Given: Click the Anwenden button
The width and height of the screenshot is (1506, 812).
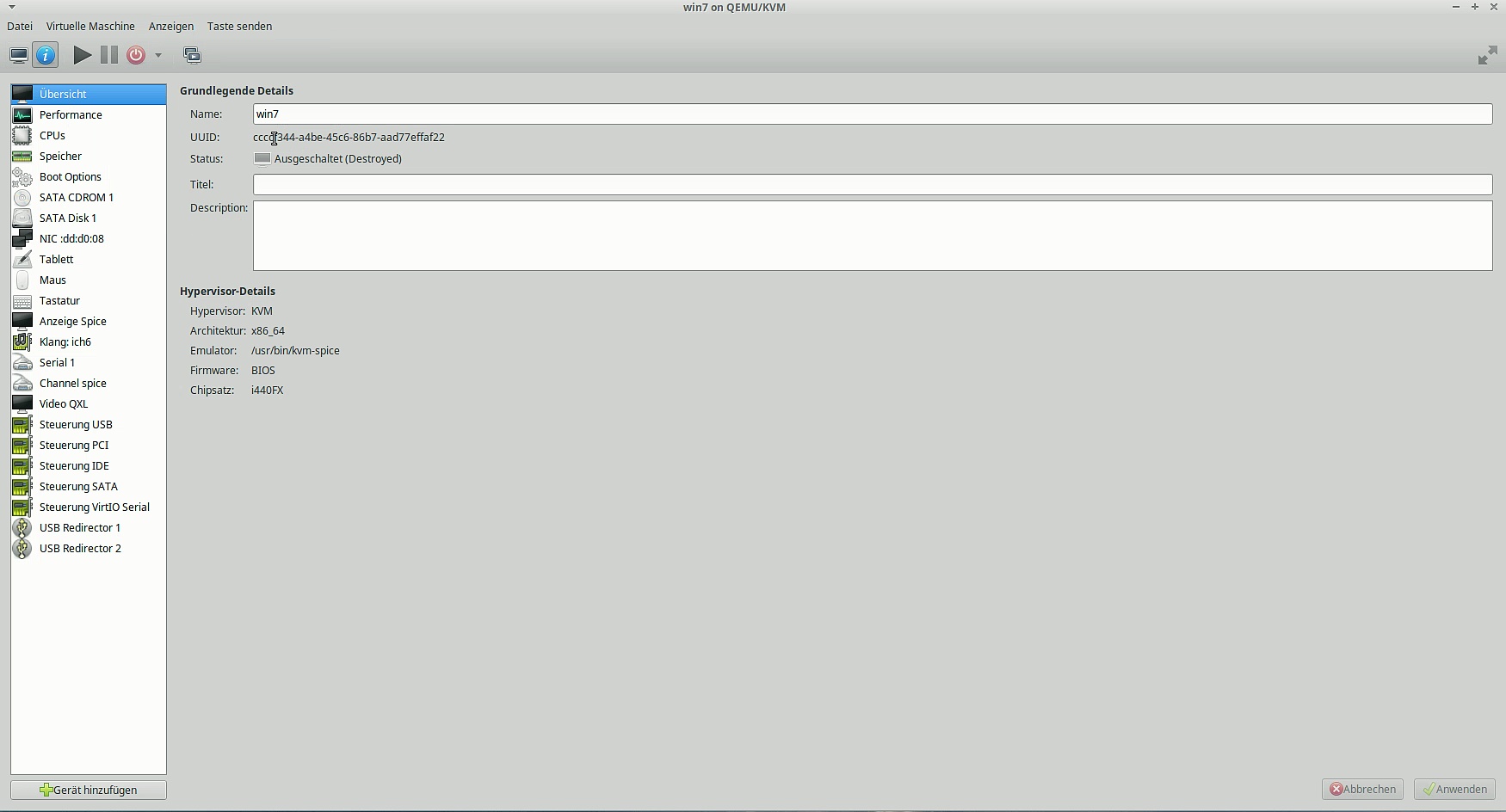Looking at the screenshot, I should [1454, 790].
